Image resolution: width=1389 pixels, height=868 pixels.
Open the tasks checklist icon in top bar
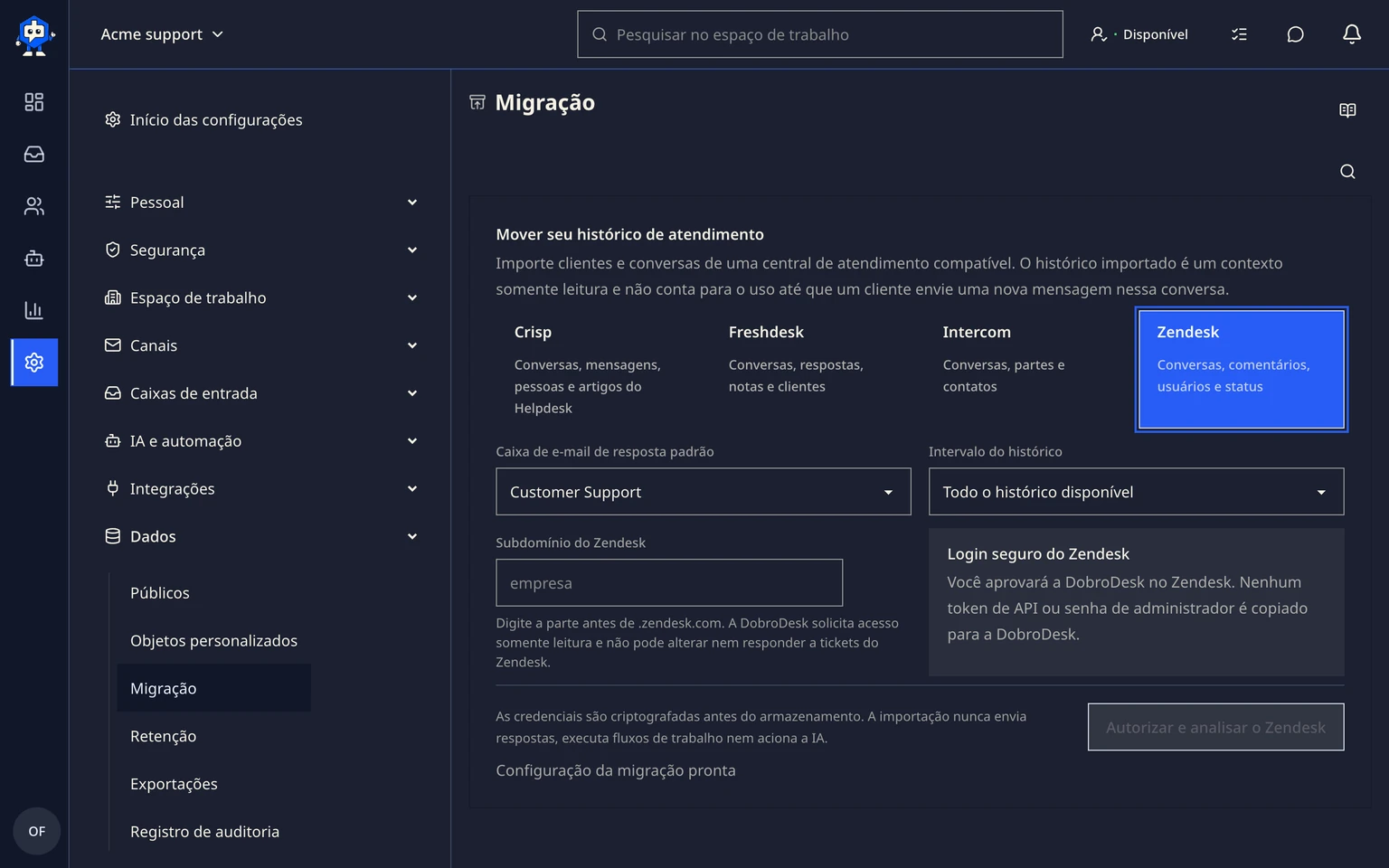click(1239, 34)
